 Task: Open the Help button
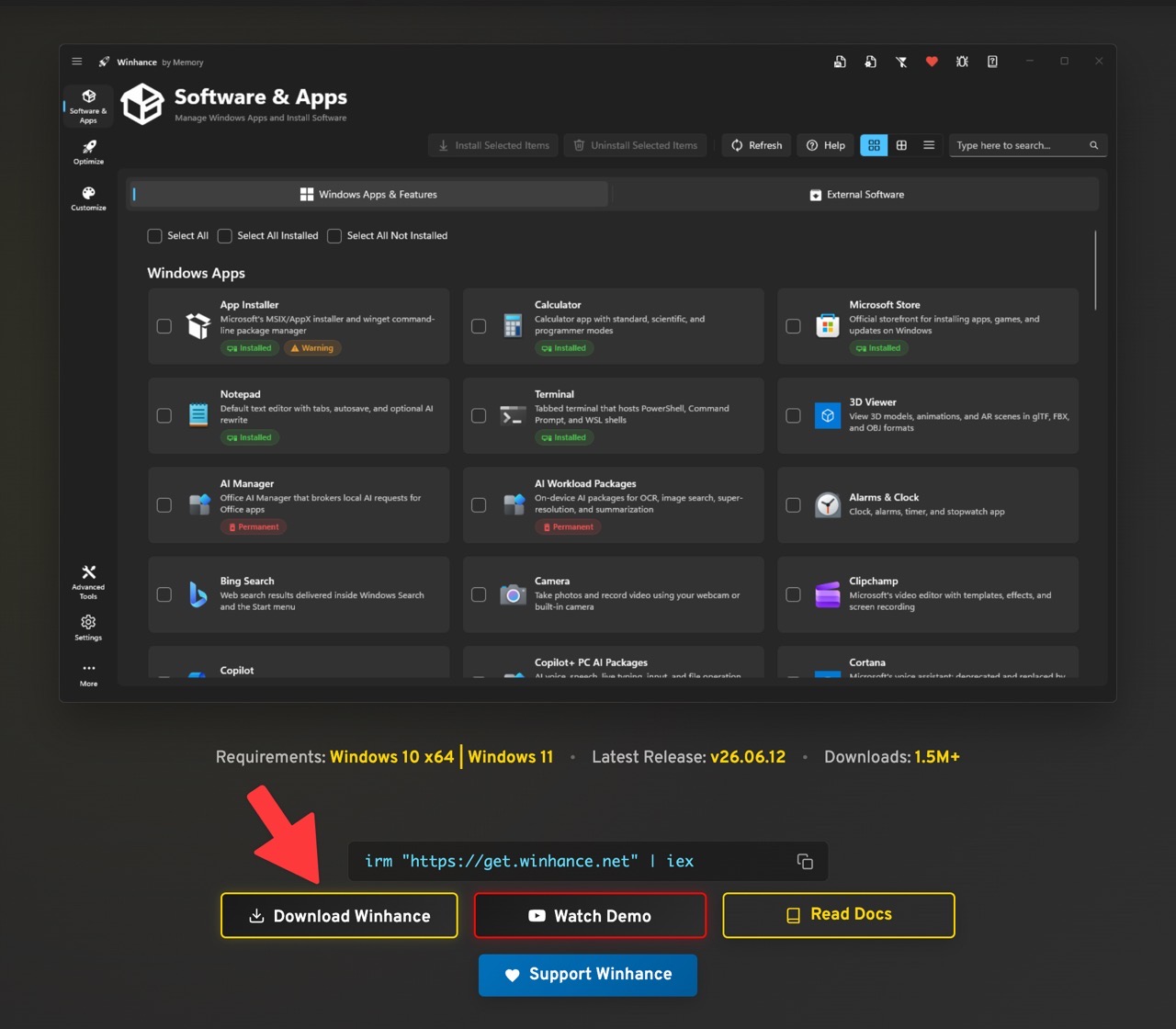click(x=825, y=145)
